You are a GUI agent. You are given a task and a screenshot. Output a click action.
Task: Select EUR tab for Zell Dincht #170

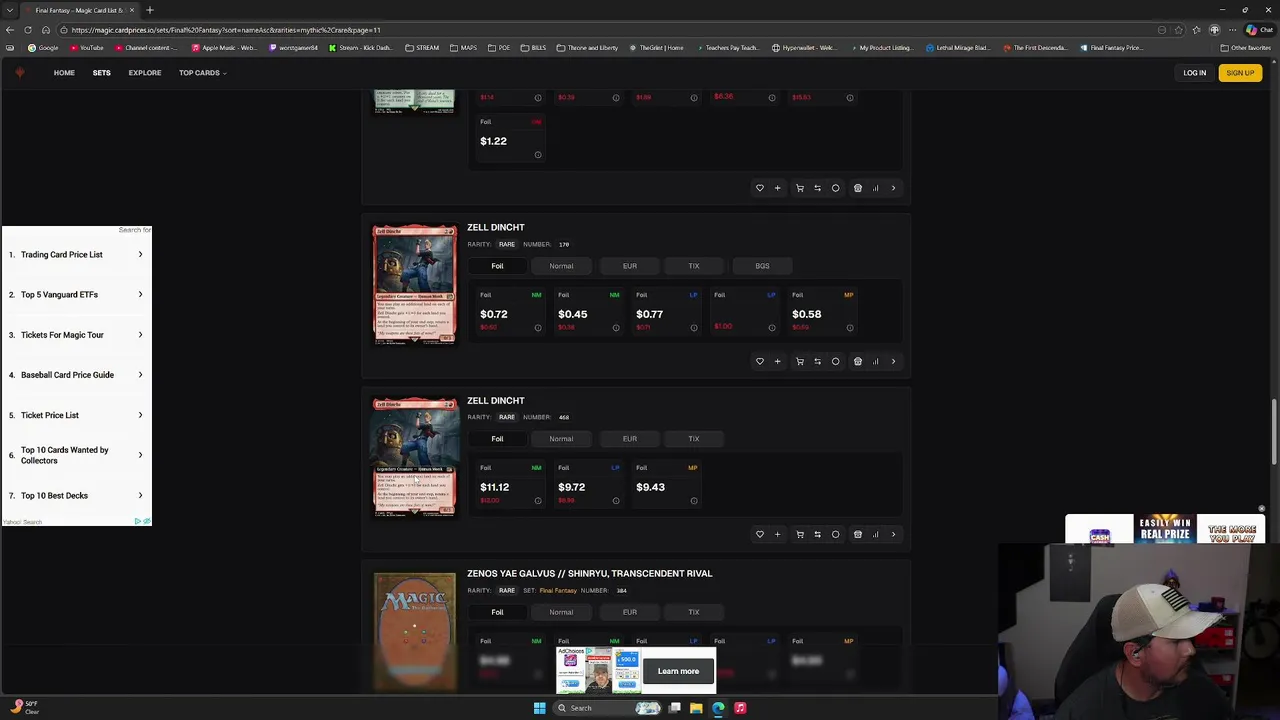point(630,266)
